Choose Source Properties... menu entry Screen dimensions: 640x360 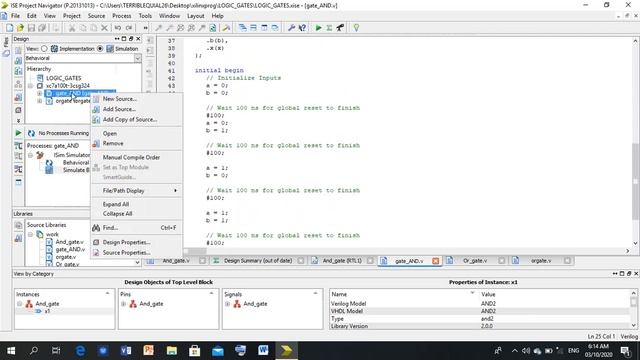136,253
